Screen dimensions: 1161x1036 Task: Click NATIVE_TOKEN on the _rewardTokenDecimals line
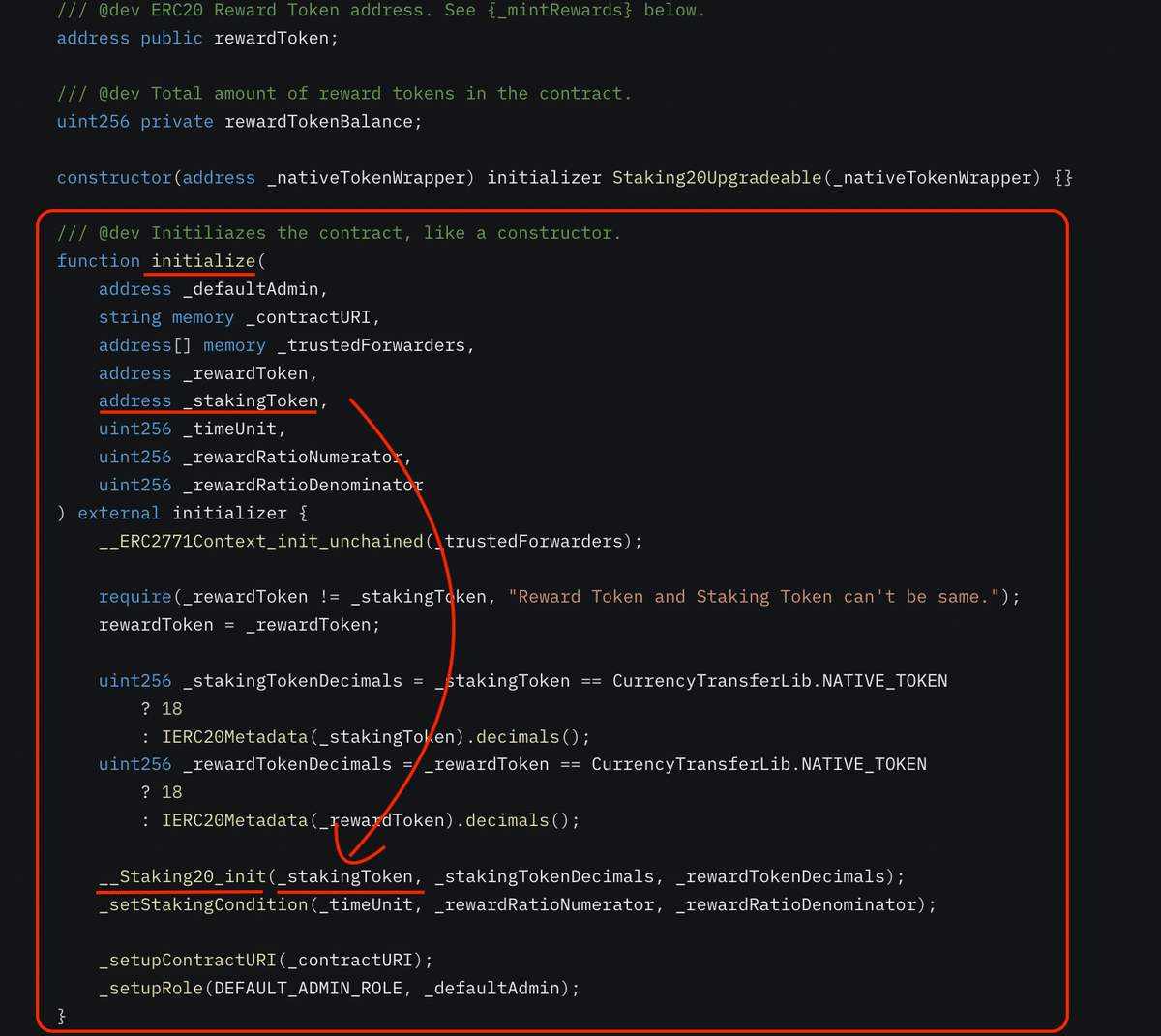coord(864,764)
